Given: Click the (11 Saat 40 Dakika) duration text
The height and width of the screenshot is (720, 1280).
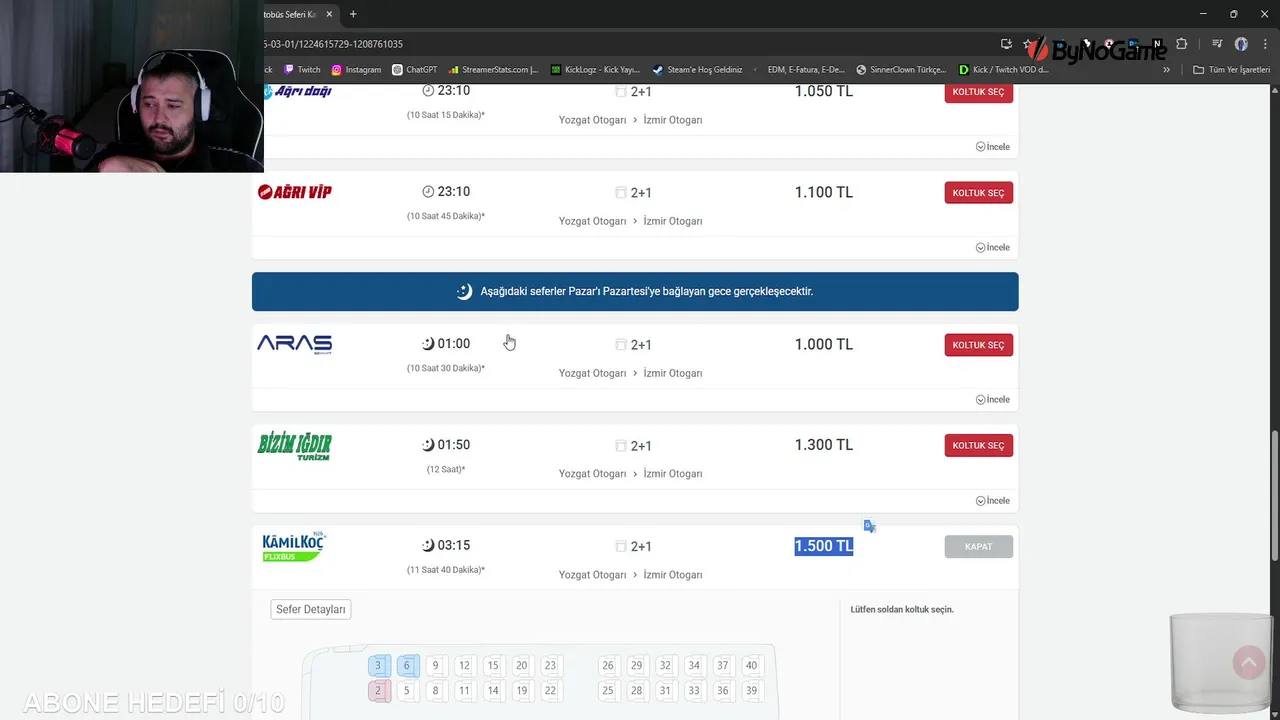Looking at the screenshot, I should coord(446,570).
